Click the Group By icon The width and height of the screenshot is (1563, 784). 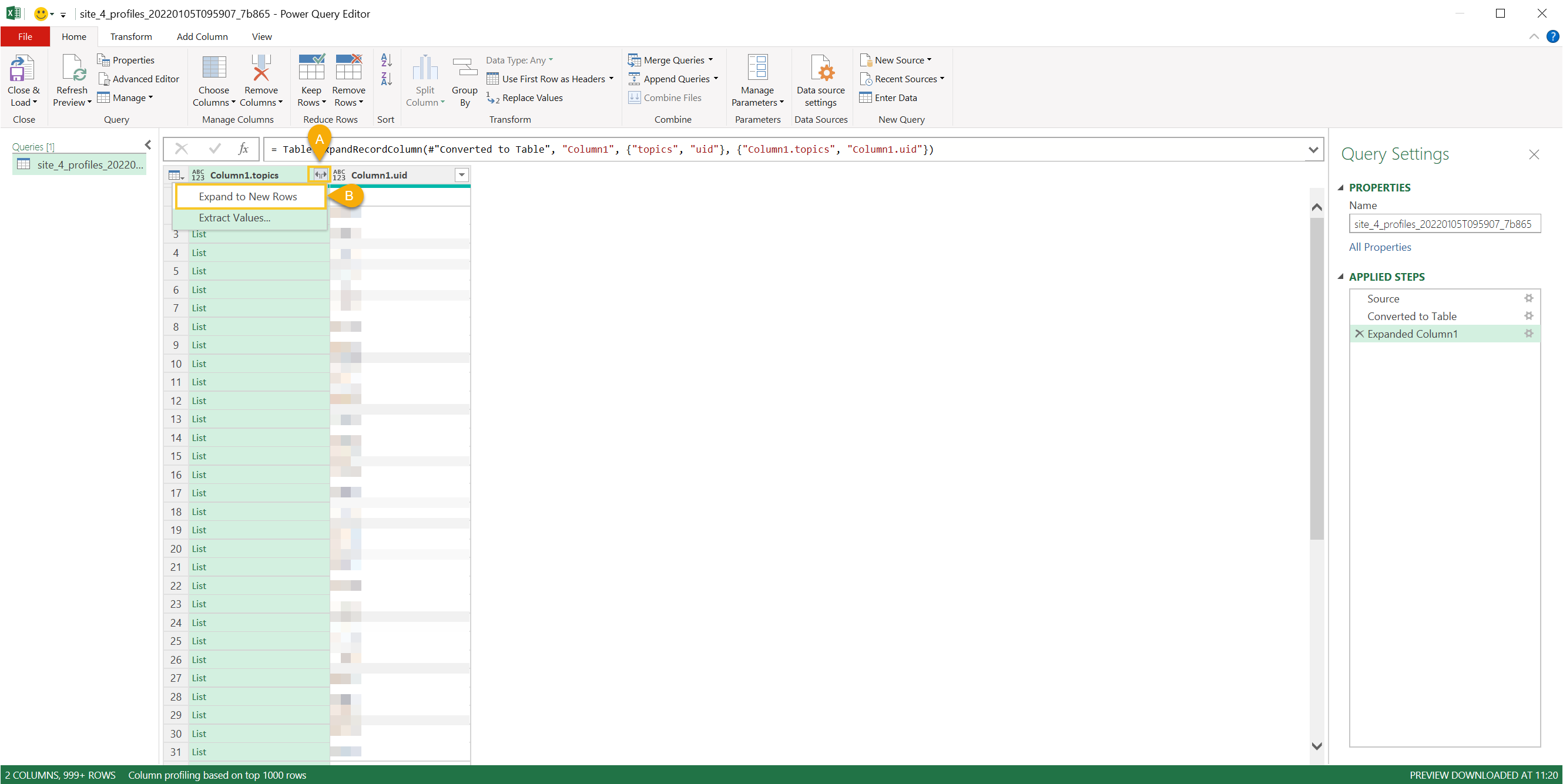(x=464, y=69)
